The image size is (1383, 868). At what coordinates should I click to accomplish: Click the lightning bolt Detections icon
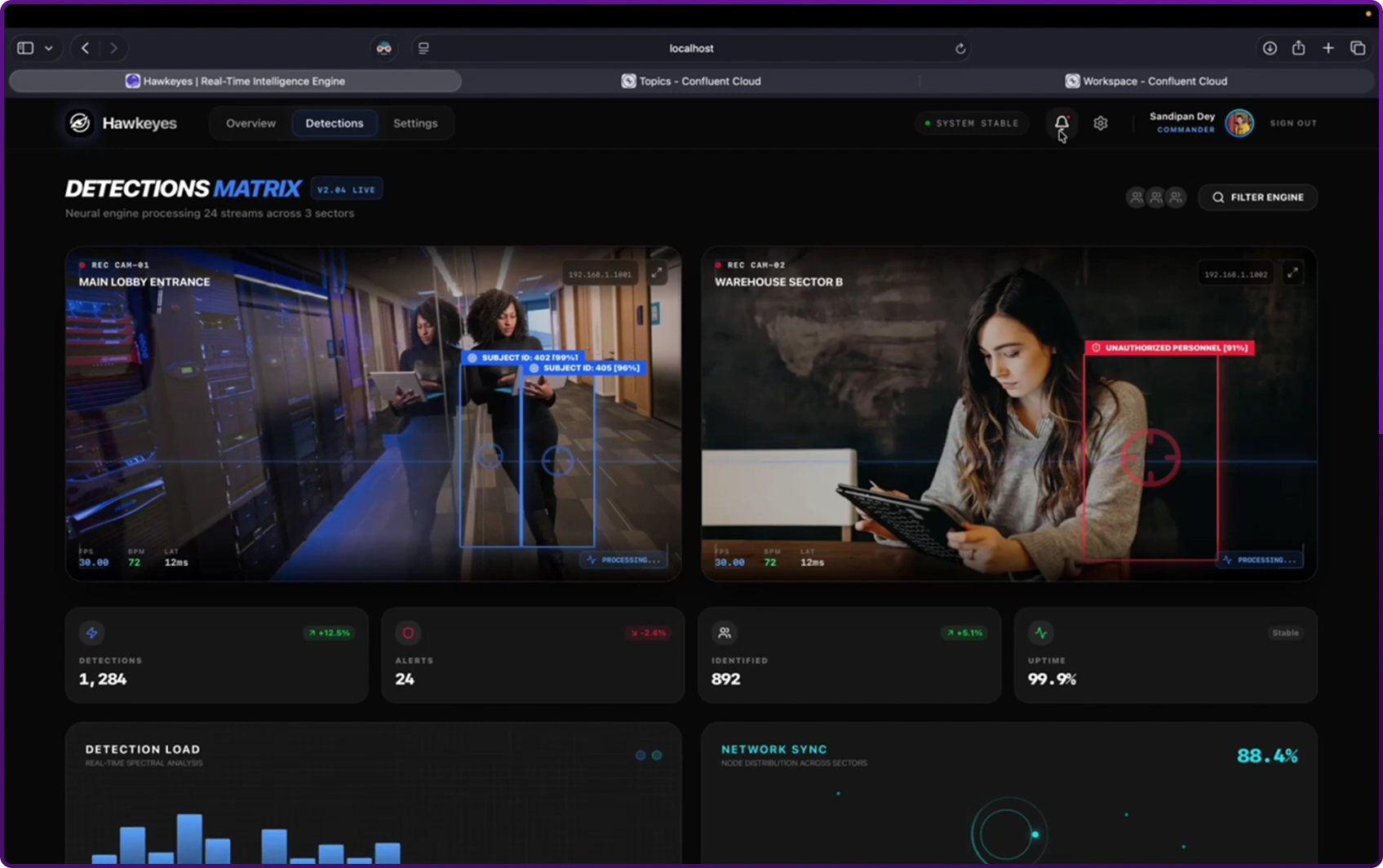[x=91, y=632]
